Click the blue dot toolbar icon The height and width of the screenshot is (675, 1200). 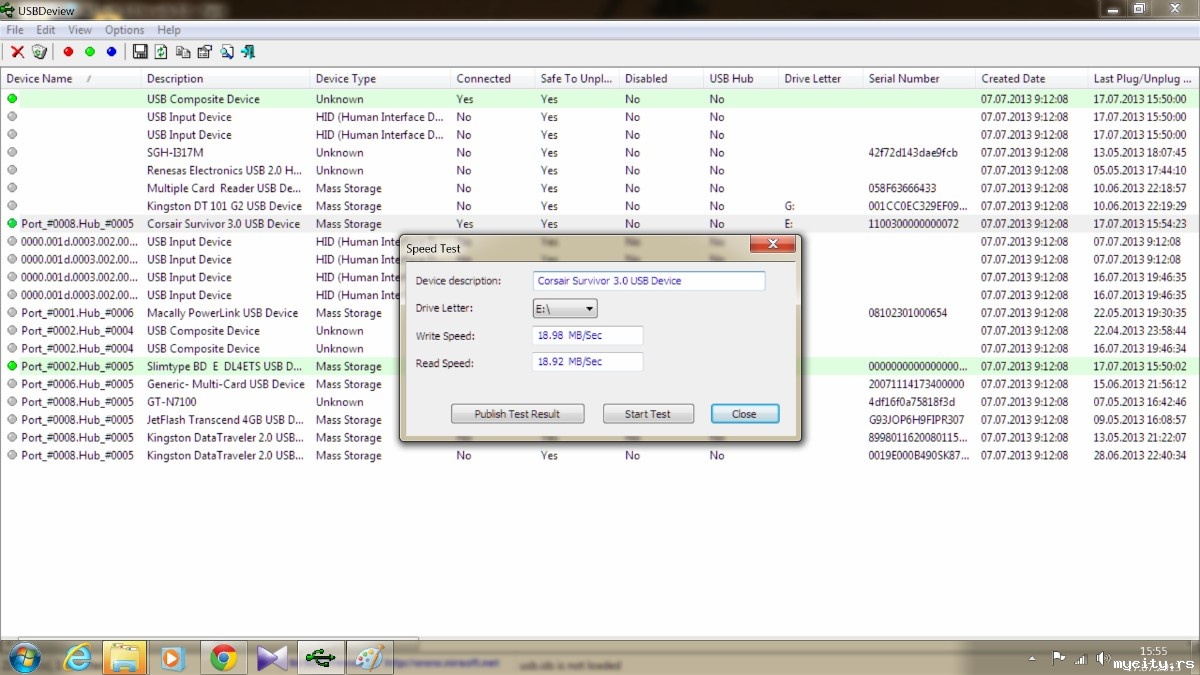click(111, 52)
